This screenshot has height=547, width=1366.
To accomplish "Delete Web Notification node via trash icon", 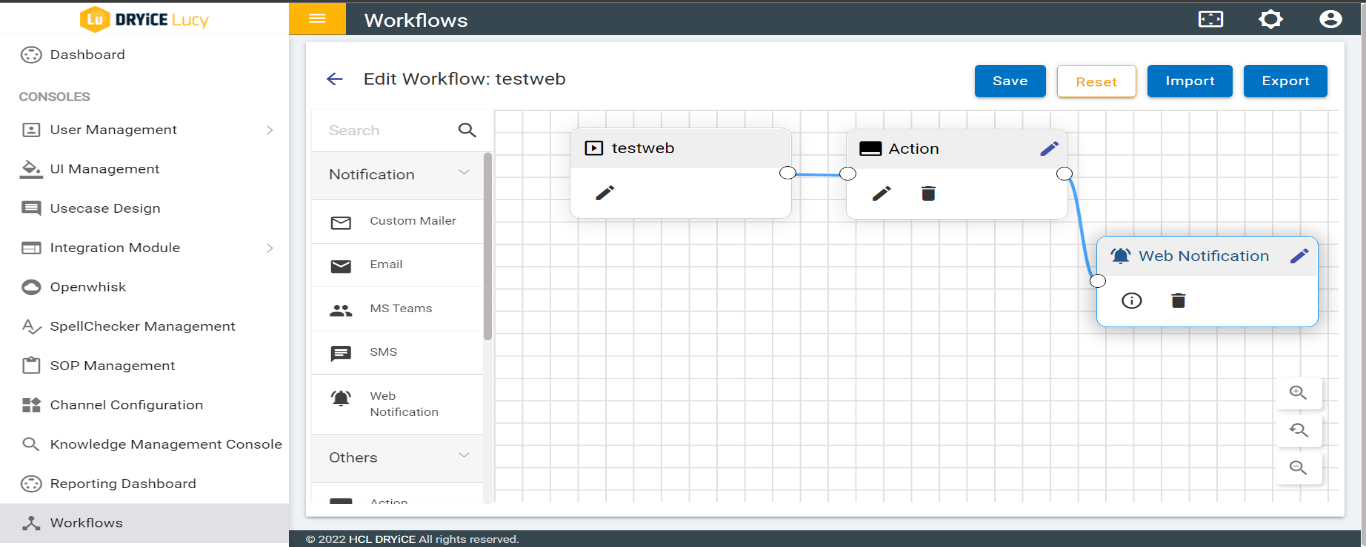I will tap(1178, 300).
